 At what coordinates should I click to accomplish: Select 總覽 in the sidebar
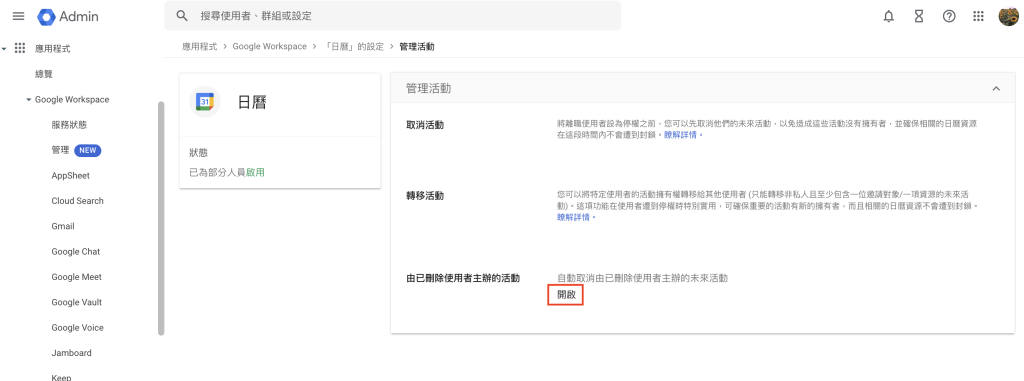(x=44, y=75)
